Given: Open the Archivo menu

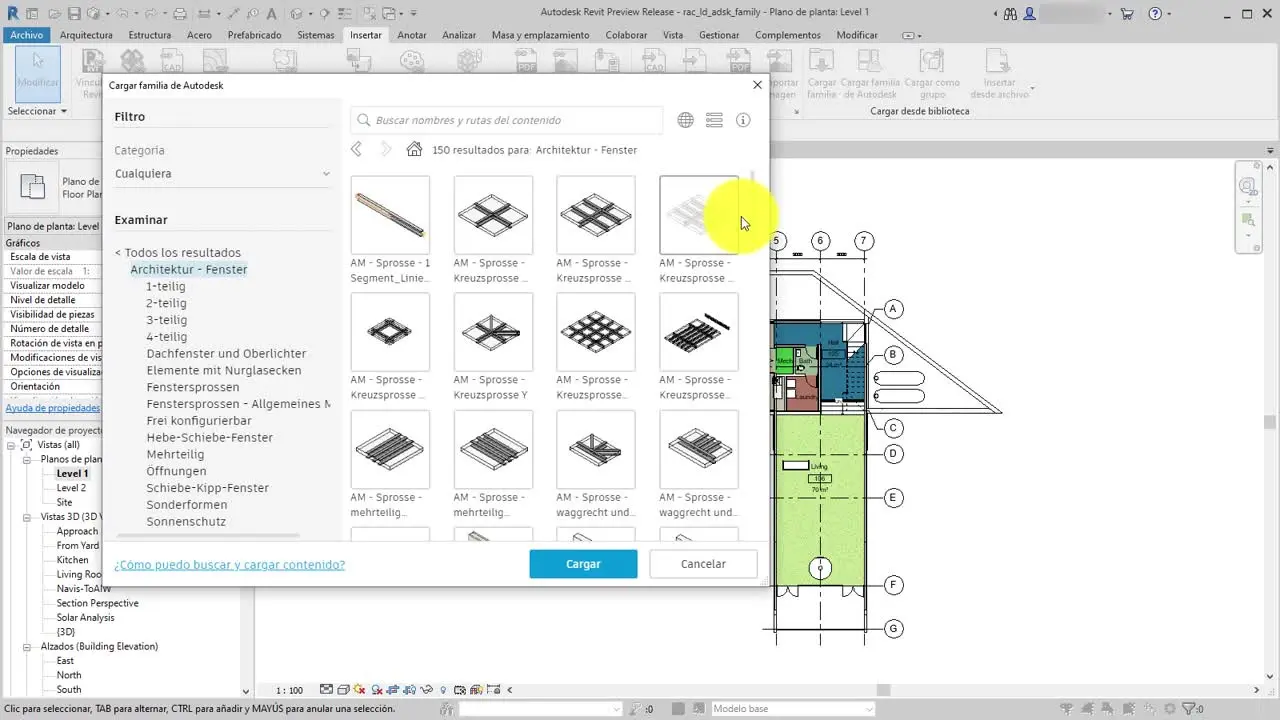Looking at the screenshot, I should click(26, 35).
